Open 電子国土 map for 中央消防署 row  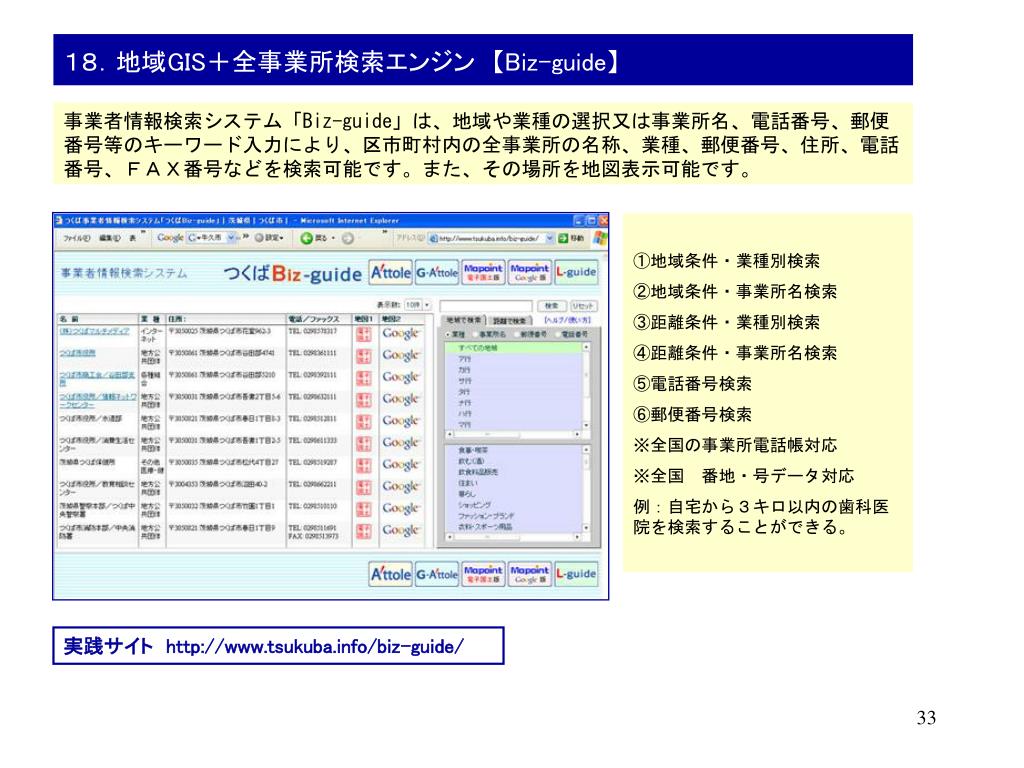(x=363, y=531)
